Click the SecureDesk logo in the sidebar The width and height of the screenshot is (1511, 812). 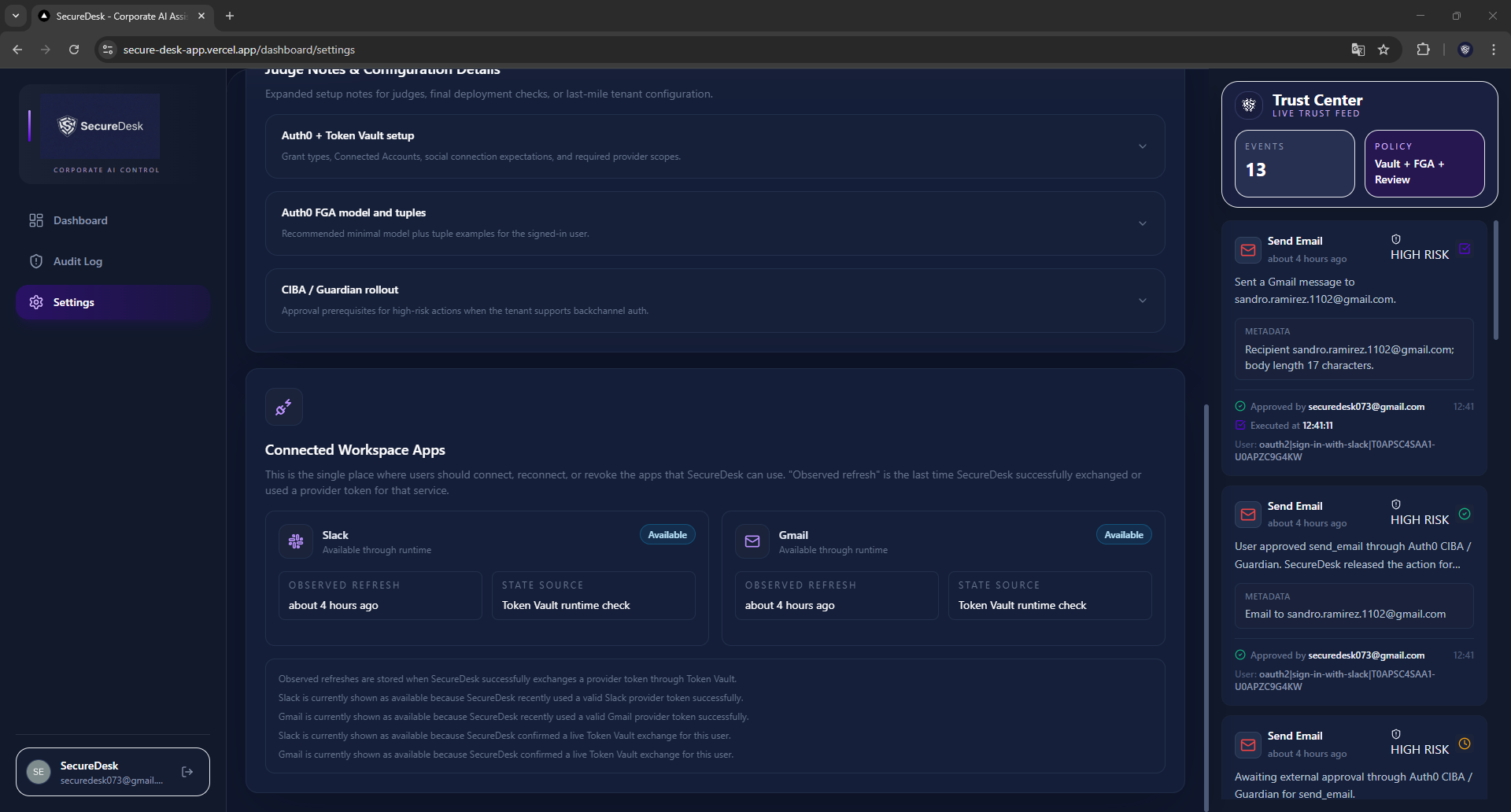[100, 126]
